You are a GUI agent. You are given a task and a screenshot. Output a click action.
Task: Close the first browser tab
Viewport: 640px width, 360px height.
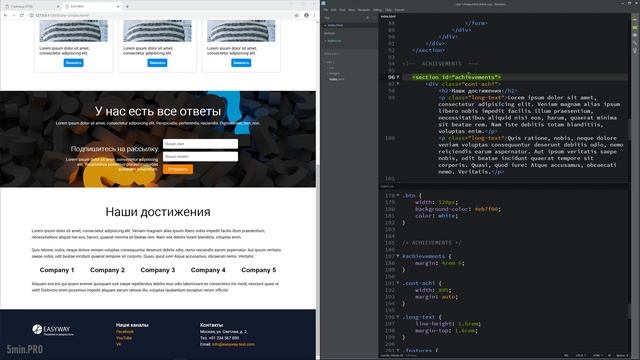point(58,7)
